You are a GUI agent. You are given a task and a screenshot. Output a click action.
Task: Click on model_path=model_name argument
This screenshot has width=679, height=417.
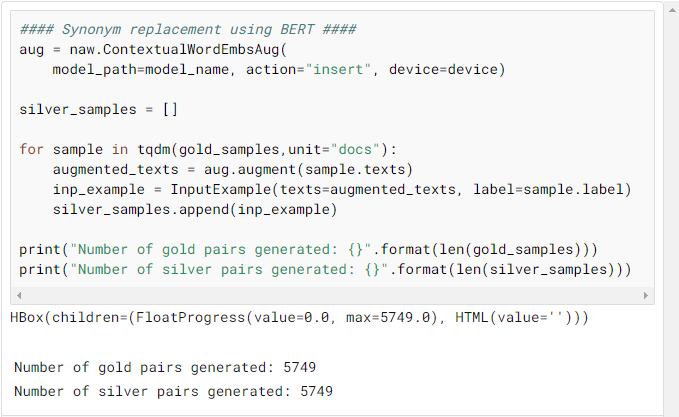(141, 69)
